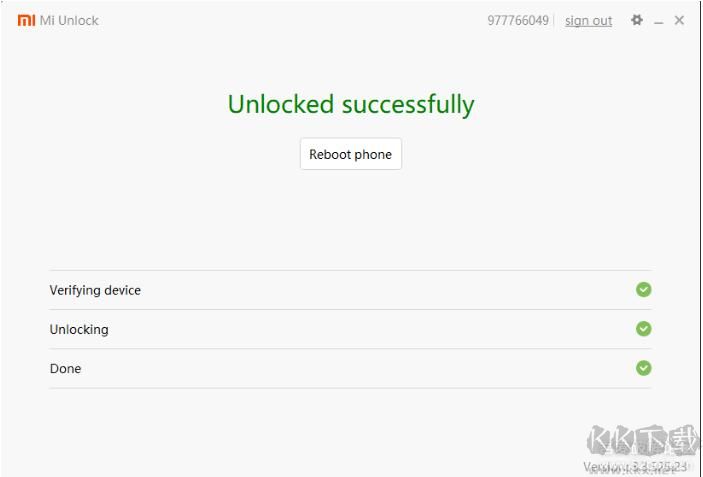Close the Mi Unlock window
Image resolution: width=703 pixels, height=477 pixels.
pos(680,20)
